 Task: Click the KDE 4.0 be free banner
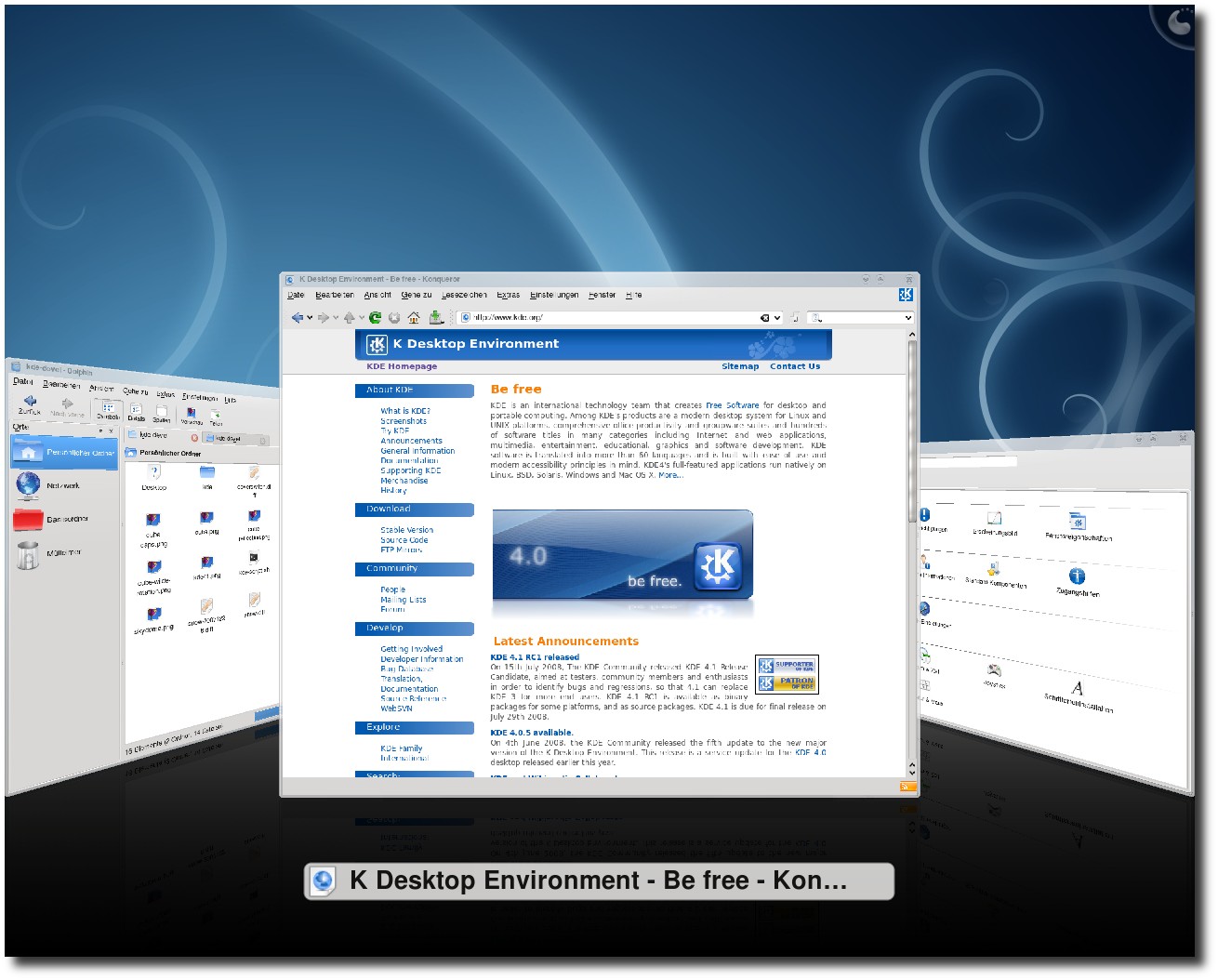click(x=622, y=555)
